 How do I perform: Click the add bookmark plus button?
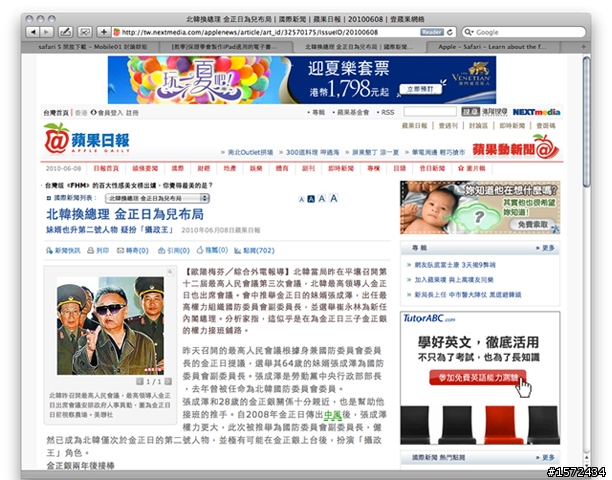(103, 32)
